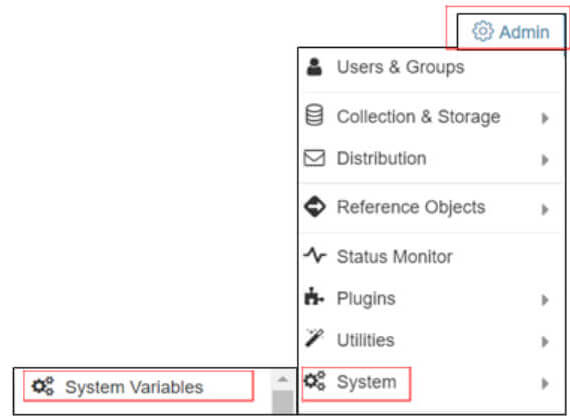Viewport: 570px width, 419px height.
Task: Expand the Collection & Storage submenu arrow
Action: coord(545,118)
